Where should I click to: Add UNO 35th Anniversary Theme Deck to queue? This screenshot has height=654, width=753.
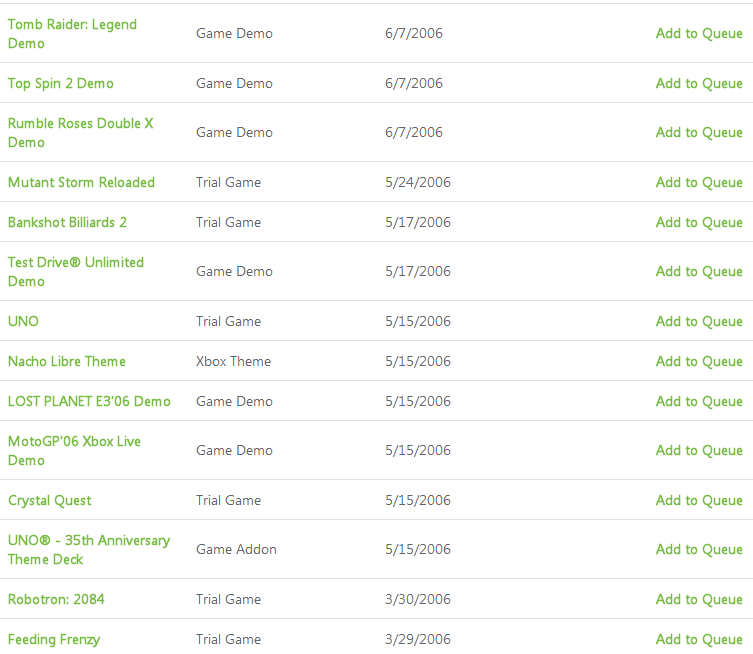click(x=699, y=549)
